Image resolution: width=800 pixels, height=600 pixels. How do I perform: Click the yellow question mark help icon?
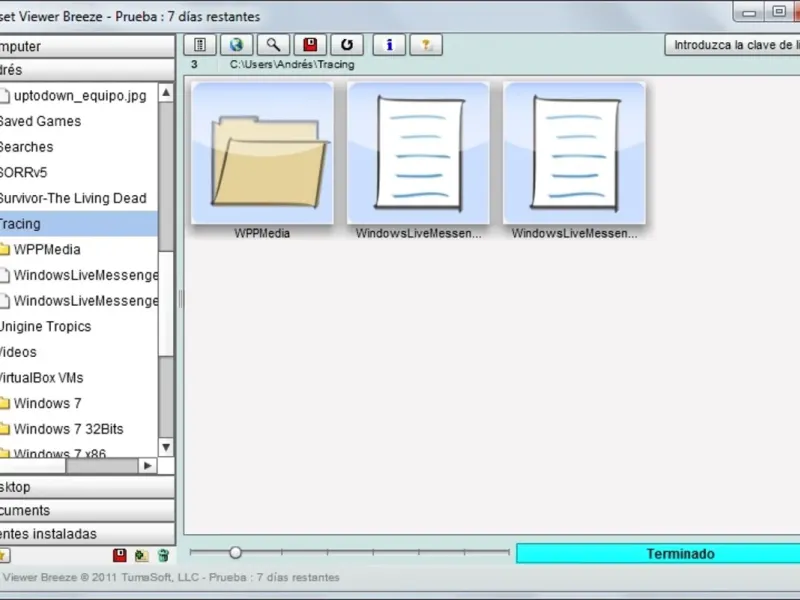pyautogui.click(x=426, y=45)
